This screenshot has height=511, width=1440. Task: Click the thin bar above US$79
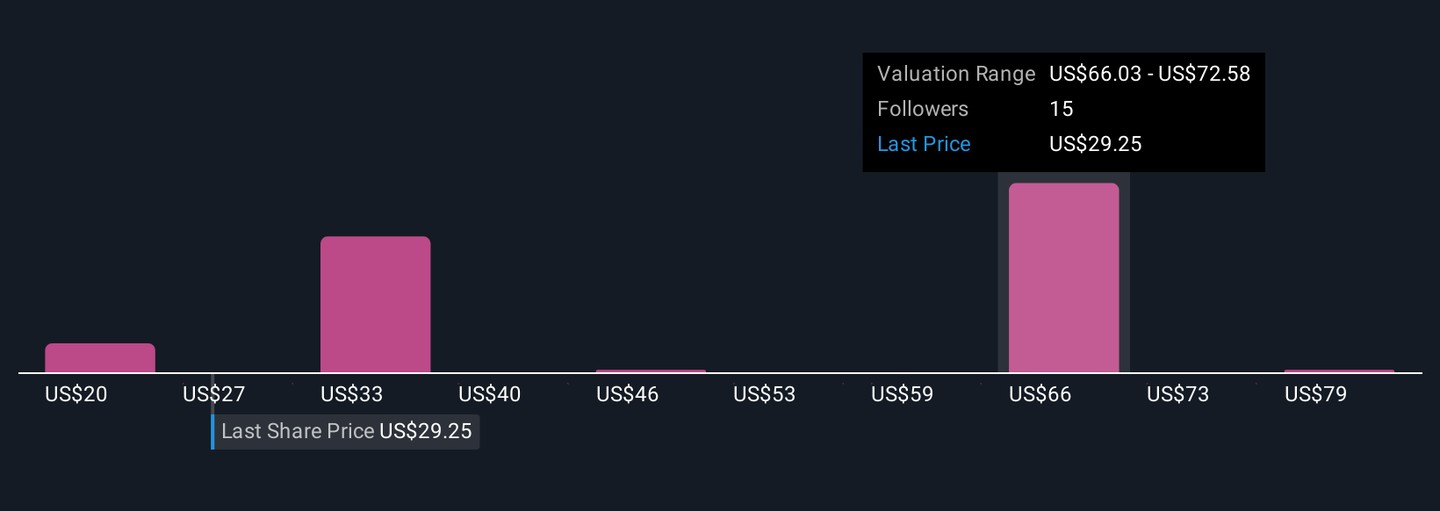(1338, 371)
